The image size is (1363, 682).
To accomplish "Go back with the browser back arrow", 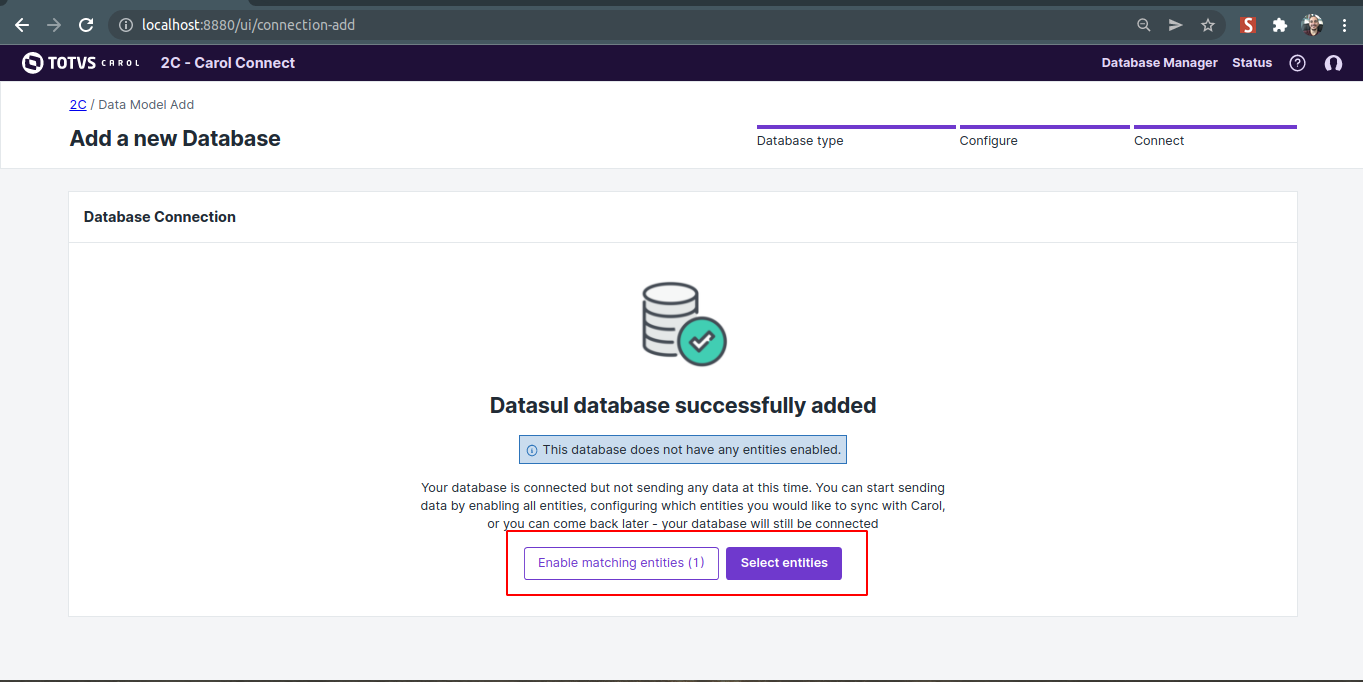I will [22, 25].
